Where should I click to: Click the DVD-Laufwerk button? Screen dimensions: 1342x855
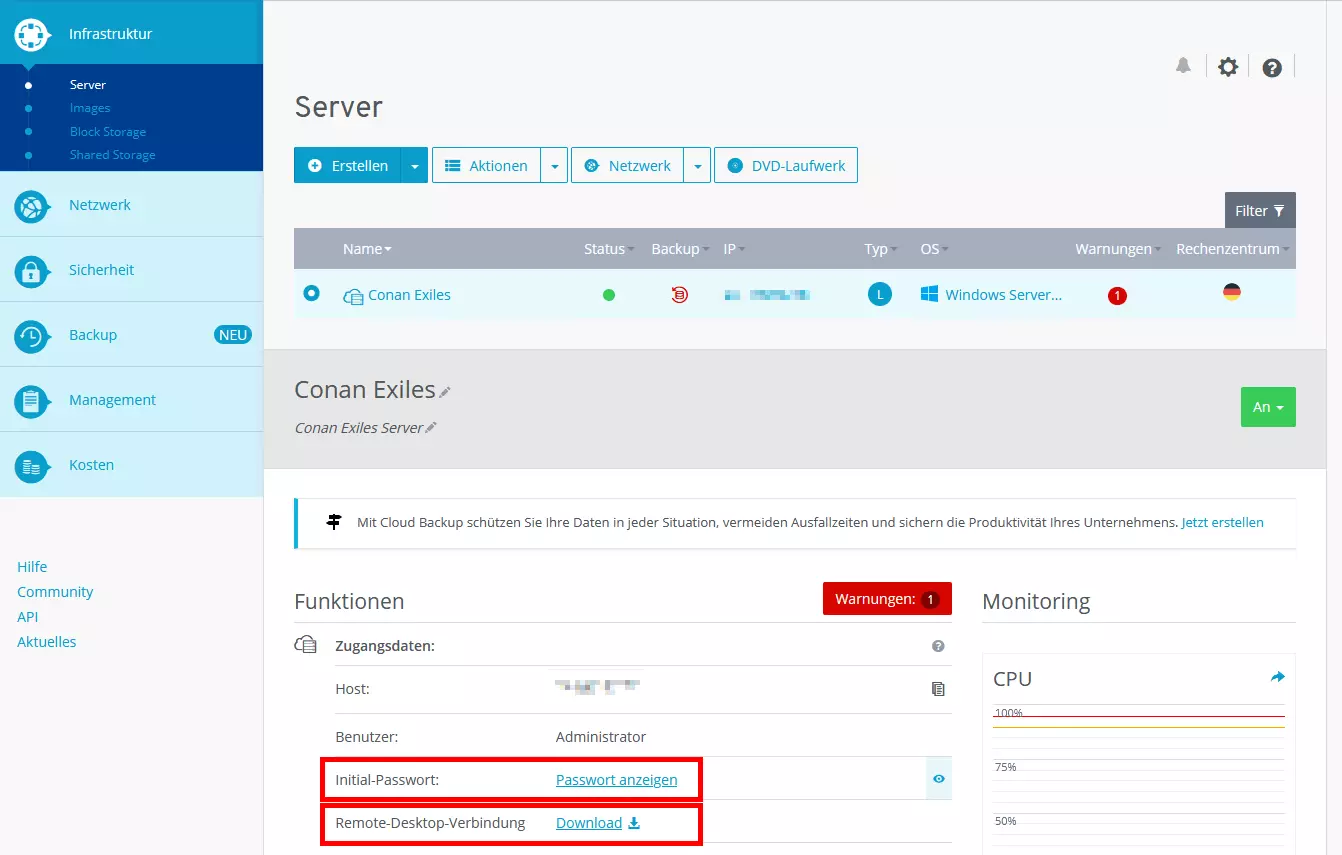(786, 166)
